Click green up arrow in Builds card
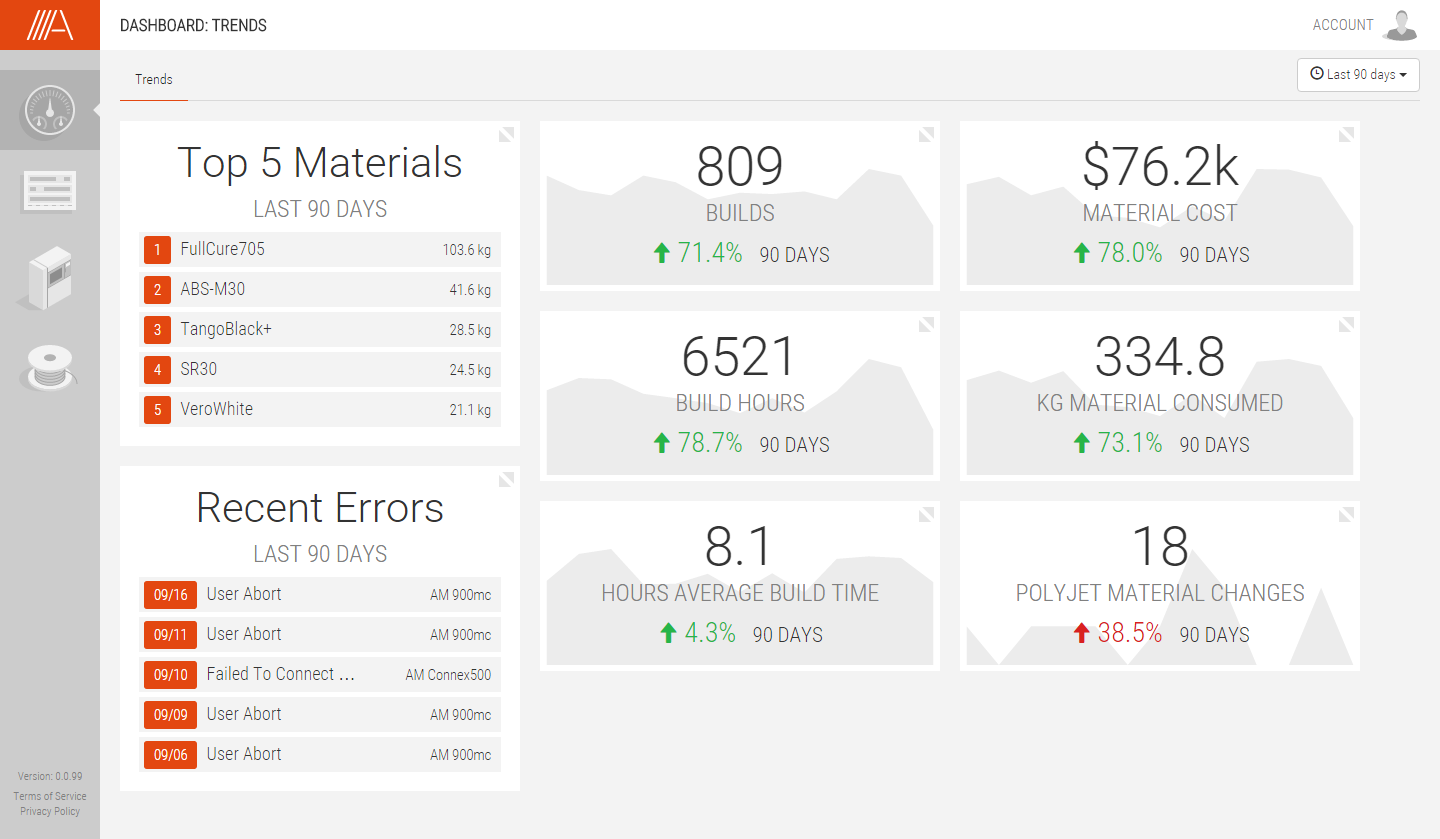The height and width of the screenshot is (839, 1440). tap(660, 254)
